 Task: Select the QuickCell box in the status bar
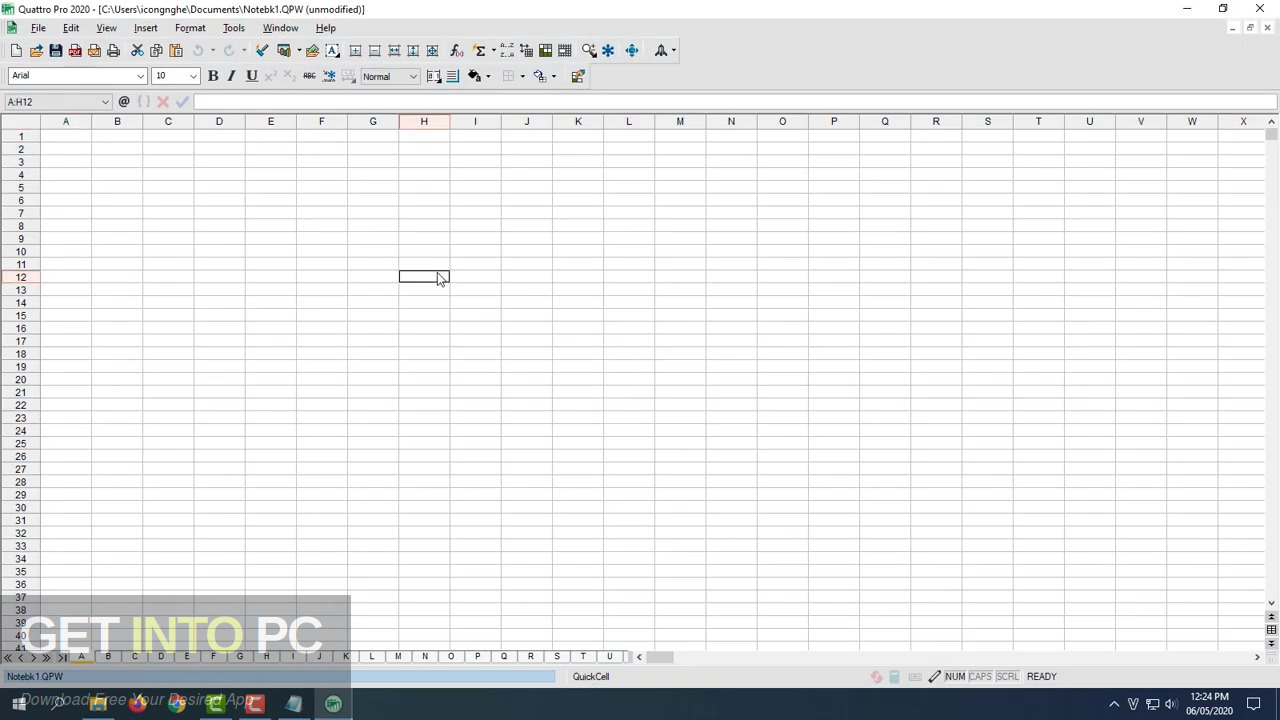[x=591, y=677]
